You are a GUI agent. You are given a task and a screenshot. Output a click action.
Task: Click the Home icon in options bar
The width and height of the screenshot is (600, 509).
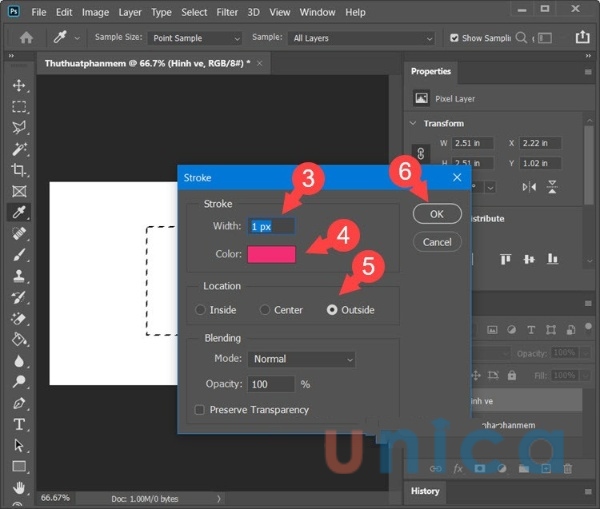point(25,38)
